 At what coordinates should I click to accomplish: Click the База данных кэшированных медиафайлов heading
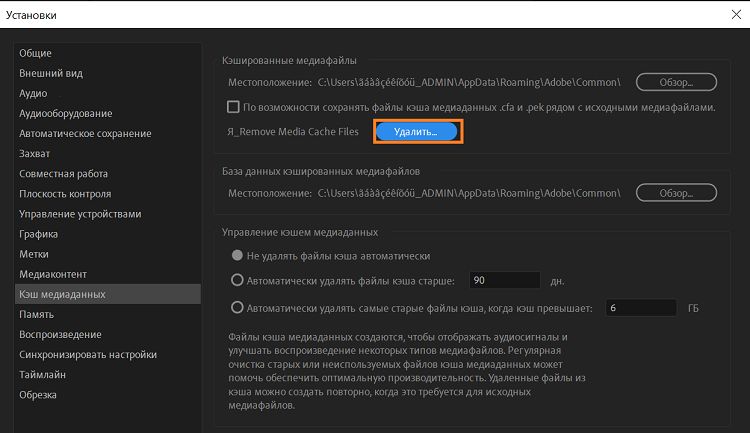321,171
